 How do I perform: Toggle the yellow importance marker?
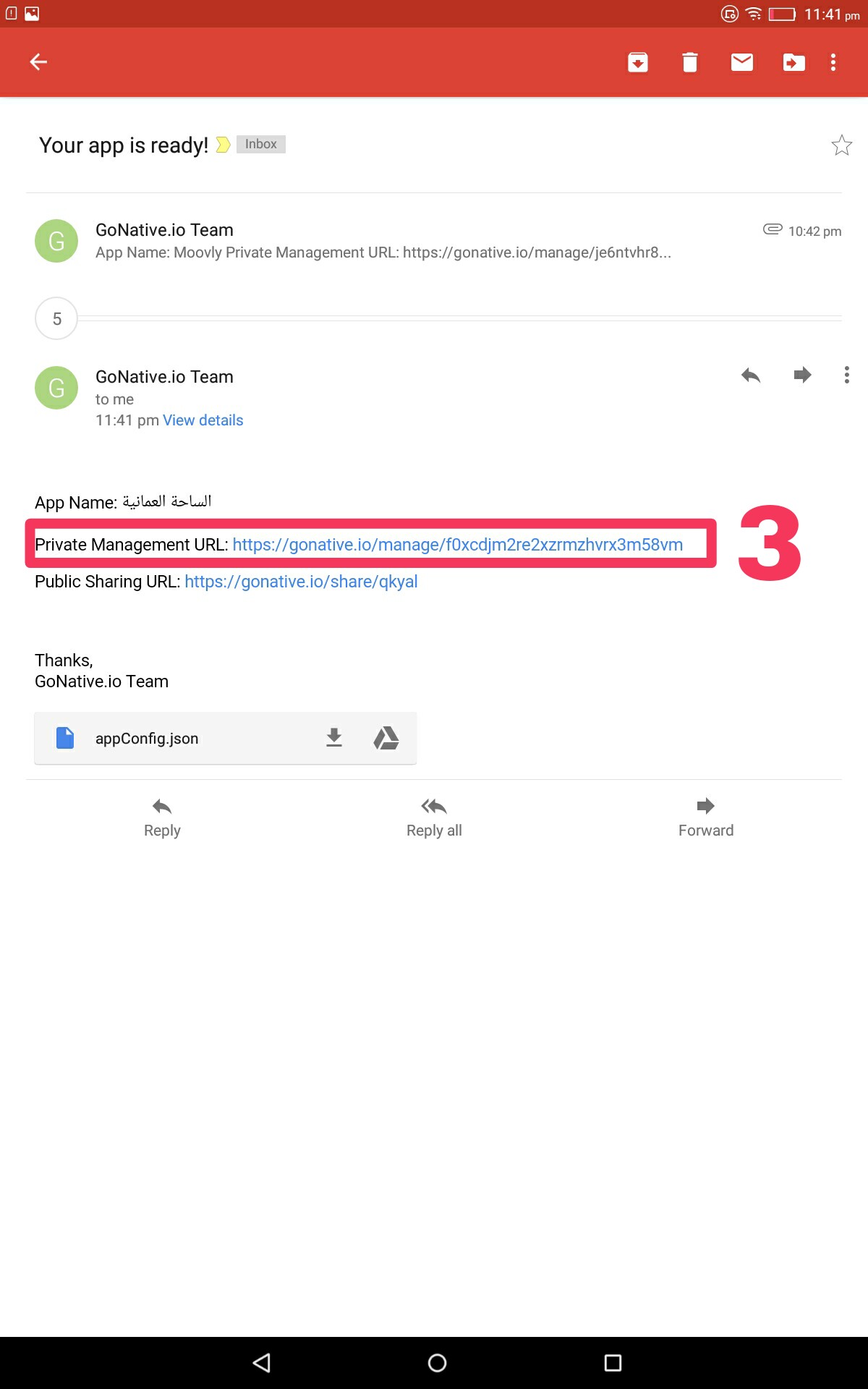click(x=223, y=145)
